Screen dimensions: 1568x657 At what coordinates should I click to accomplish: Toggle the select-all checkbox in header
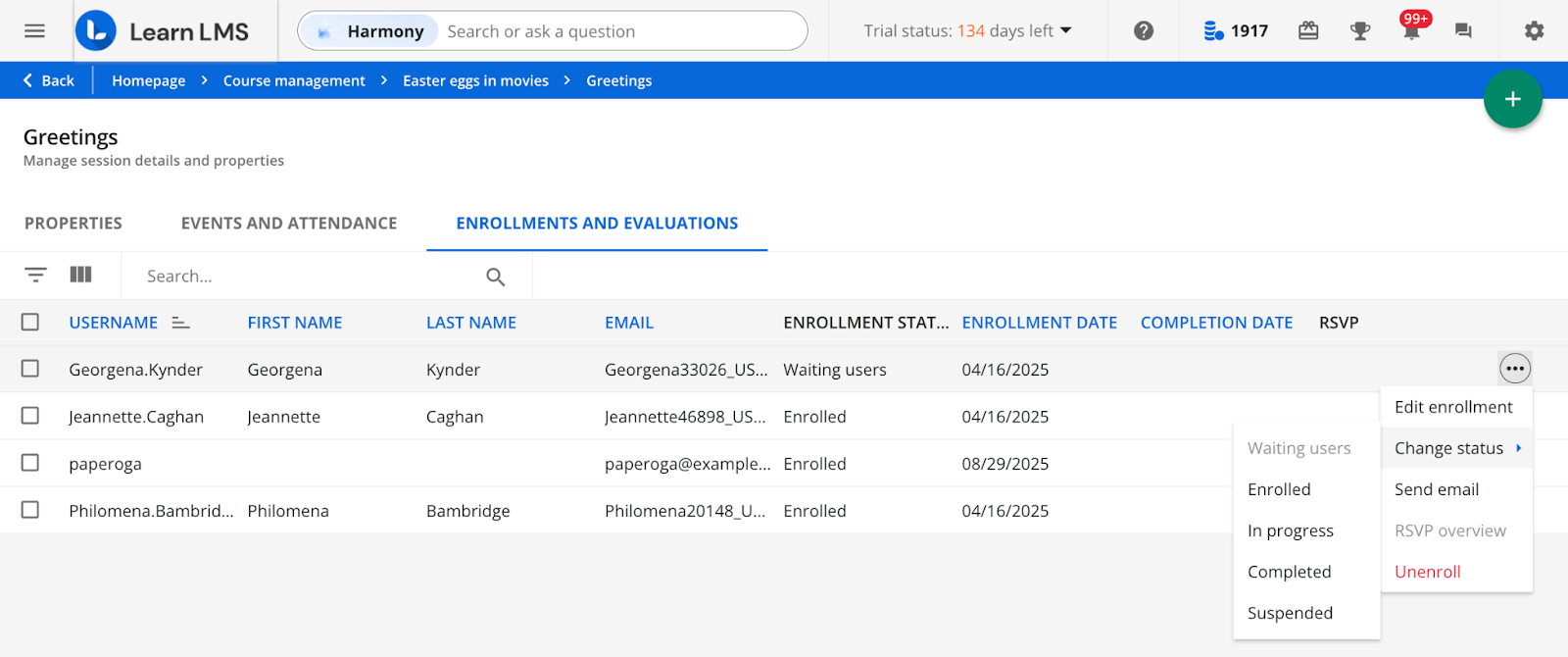click(30, 323)
